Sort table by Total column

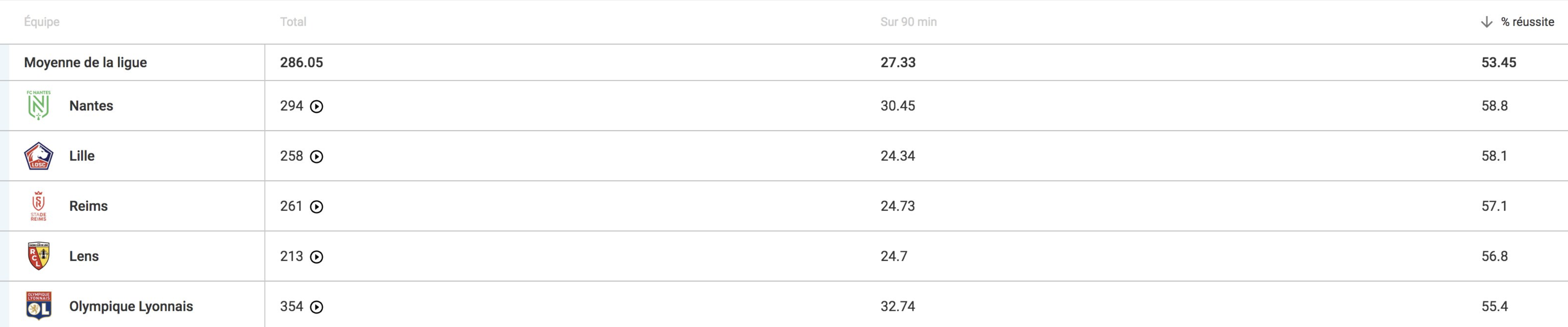pyautogui.click(x=293, y=22)
